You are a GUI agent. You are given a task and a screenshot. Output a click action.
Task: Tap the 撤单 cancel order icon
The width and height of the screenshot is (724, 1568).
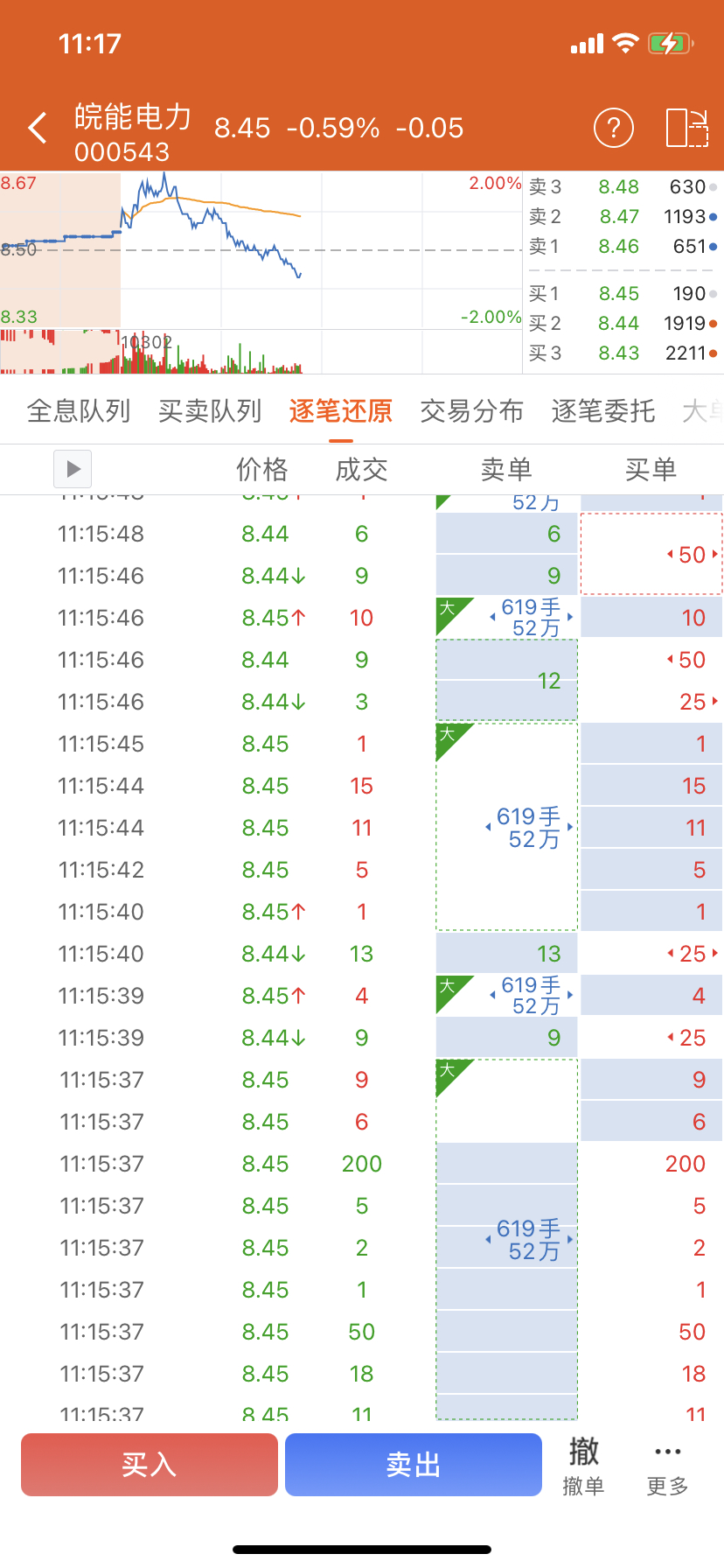(583, 1465)
